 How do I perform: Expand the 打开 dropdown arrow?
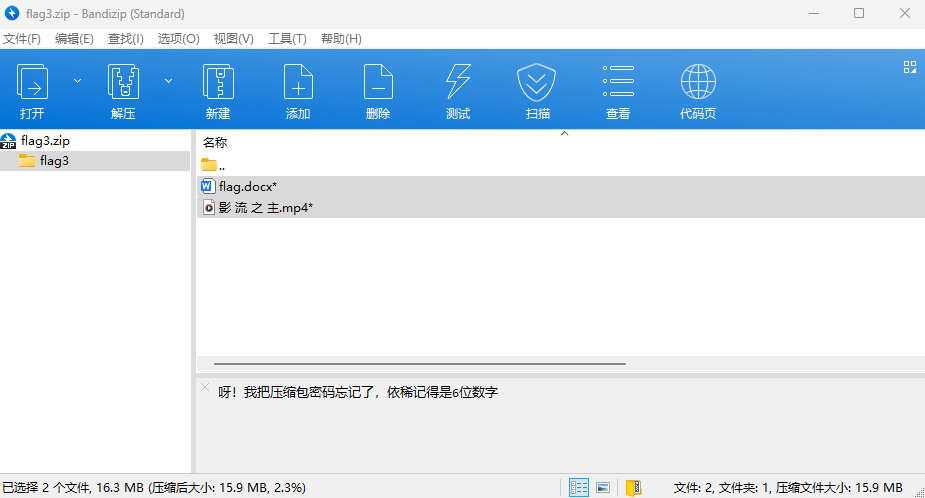click(77, 81)
